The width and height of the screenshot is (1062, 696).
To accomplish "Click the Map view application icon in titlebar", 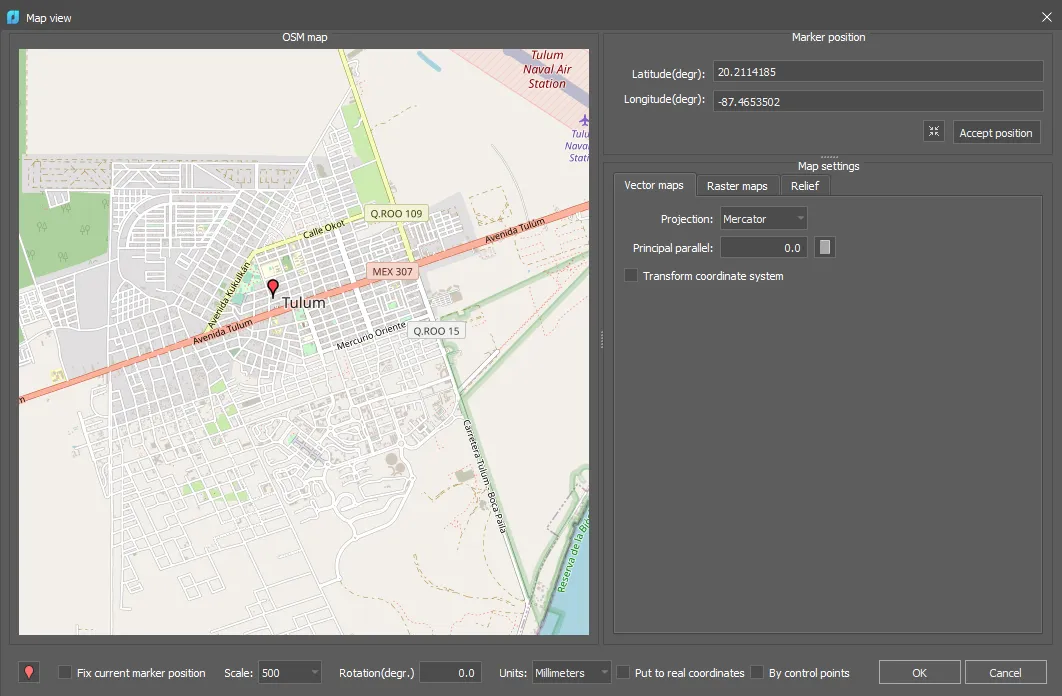I will point(12,17).
